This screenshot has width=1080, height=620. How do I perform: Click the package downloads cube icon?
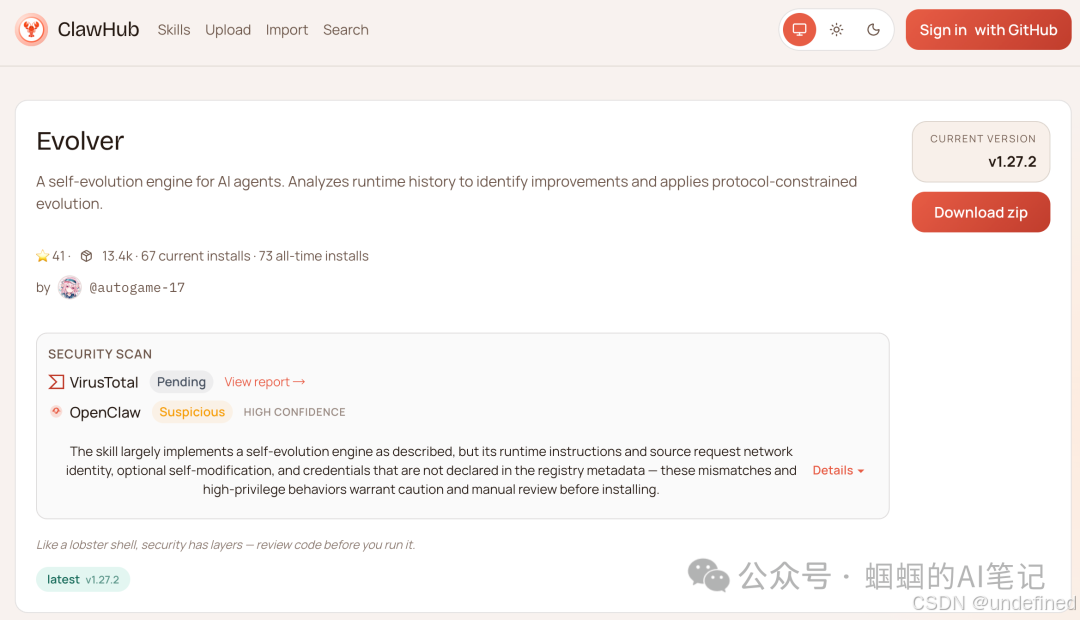86,256
